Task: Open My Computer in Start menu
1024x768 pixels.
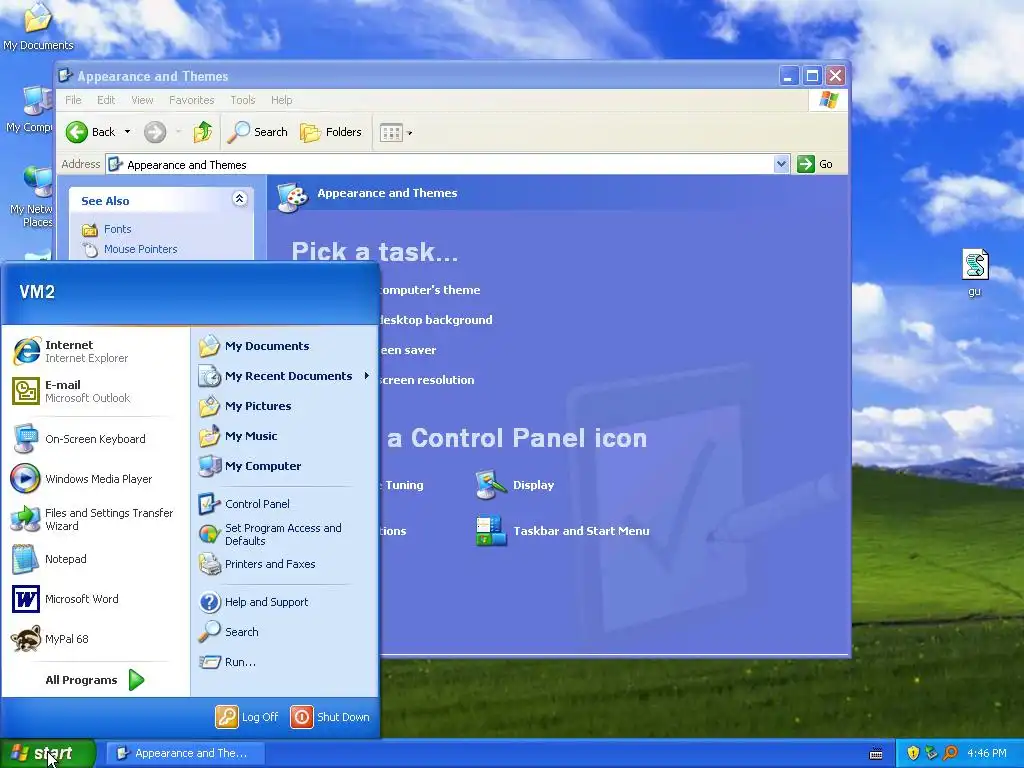Action: point(250,466)
